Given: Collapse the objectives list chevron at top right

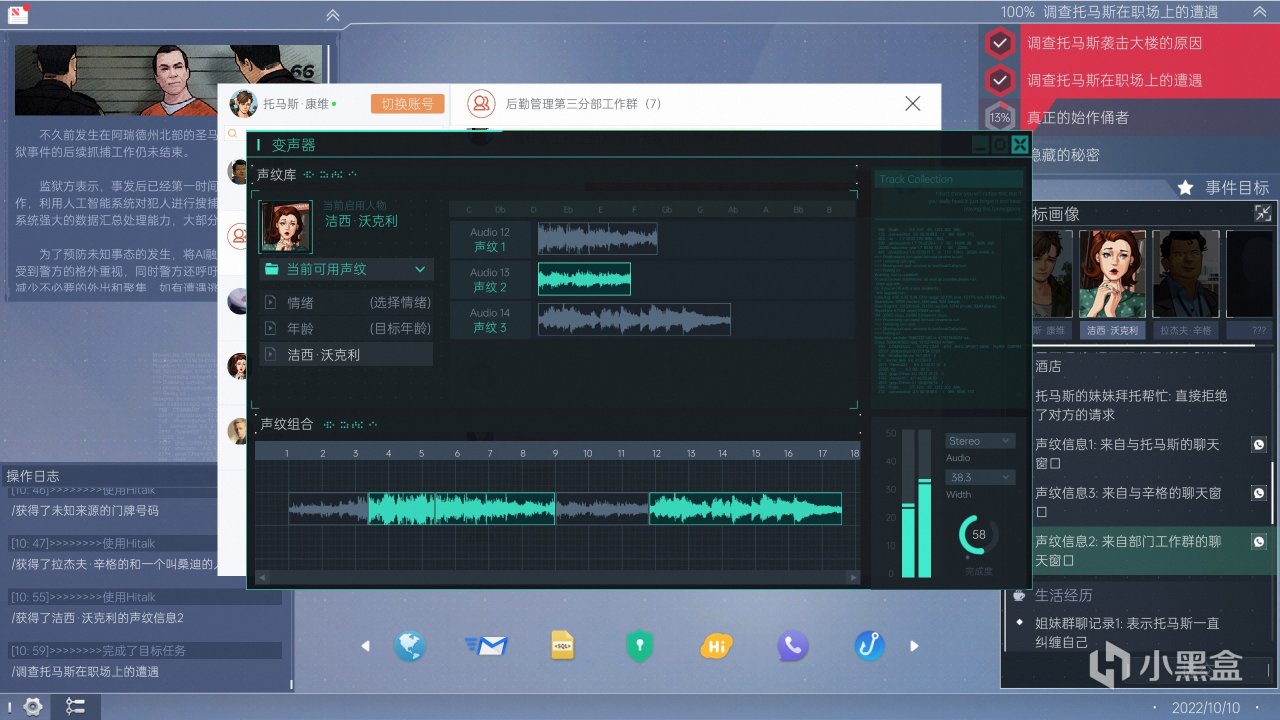Looking at the screenshot, I should point(1260,12).
